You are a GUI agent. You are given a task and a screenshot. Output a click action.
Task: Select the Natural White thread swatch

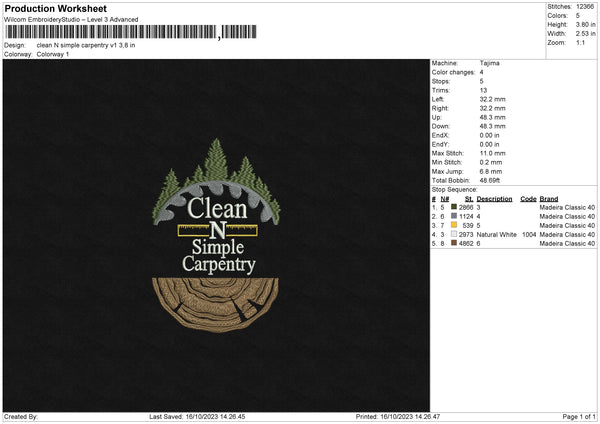coord(454,234)
